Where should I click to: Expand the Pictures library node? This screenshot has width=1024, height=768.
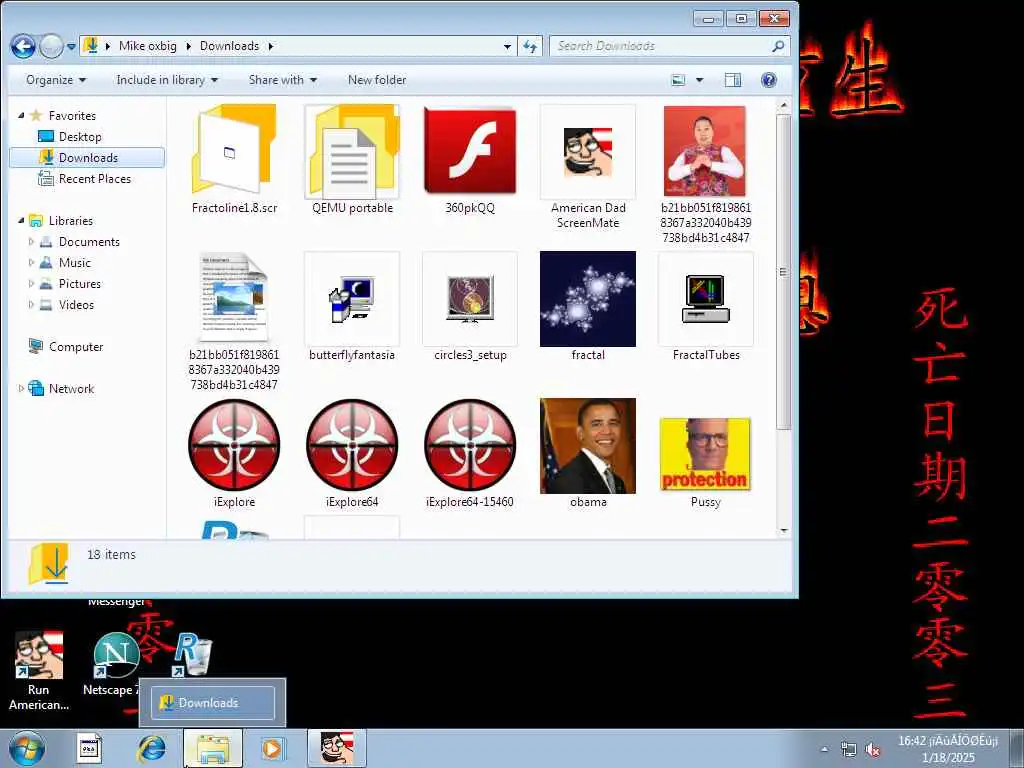tap(31, 283)
